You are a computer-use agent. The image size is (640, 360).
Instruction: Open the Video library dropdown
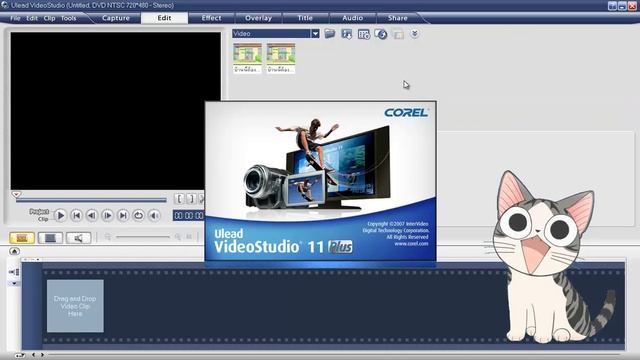[x=315, y=33]
